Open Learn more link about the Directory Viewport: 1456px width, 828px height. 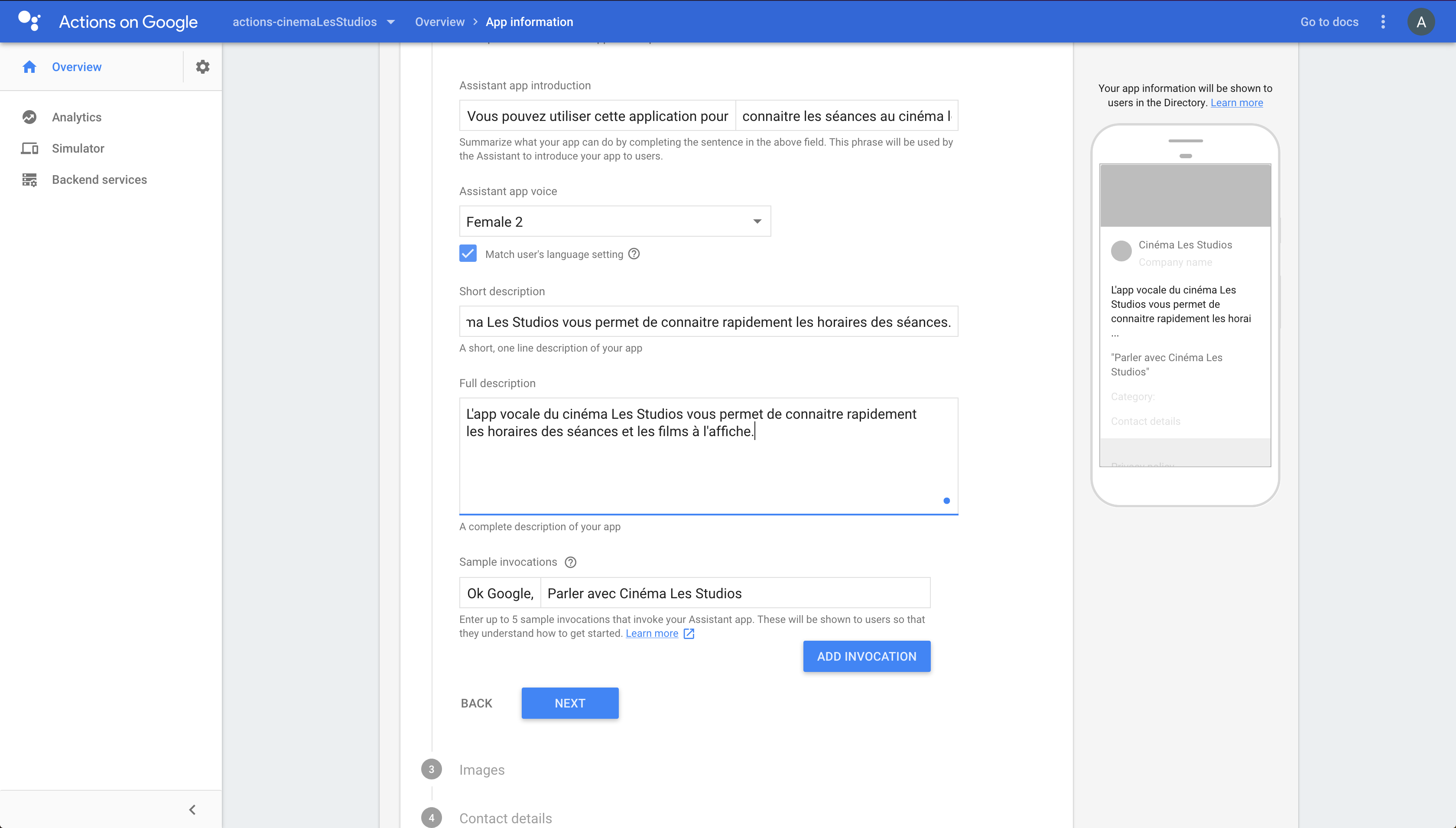coord(1237,102)
